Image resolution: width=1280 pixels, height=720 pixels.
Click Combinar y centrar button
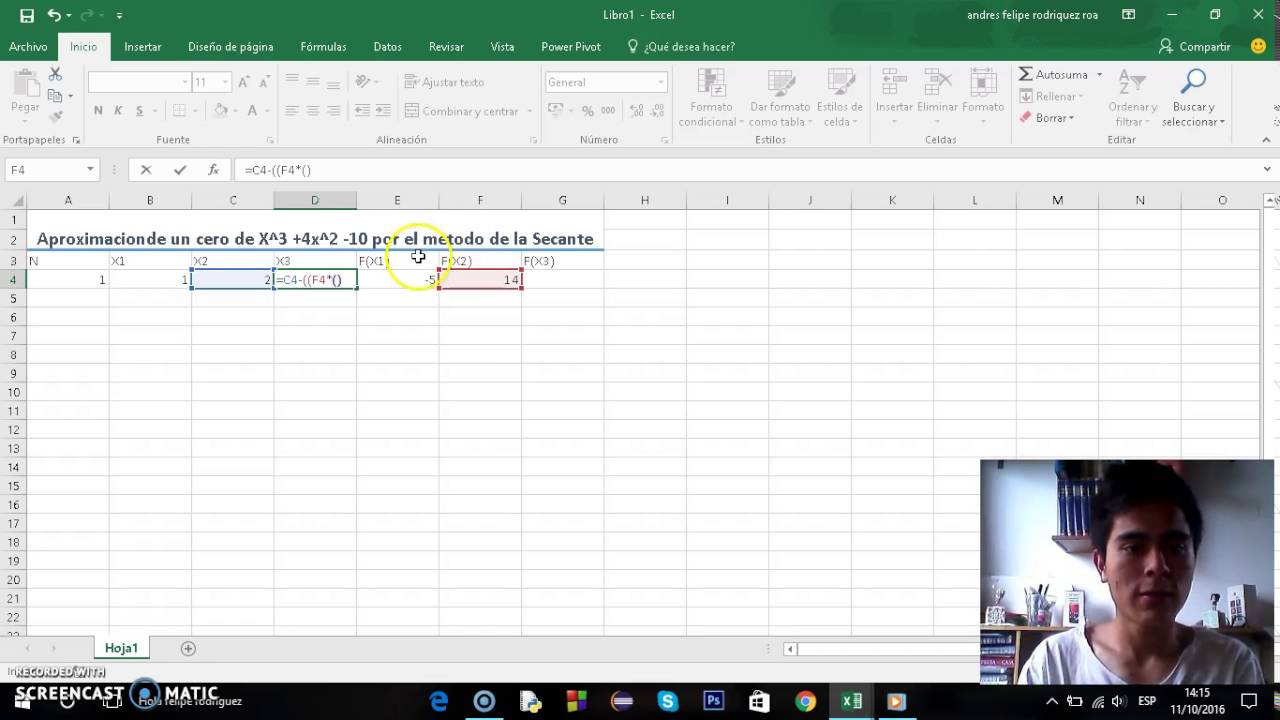[461, 111]
